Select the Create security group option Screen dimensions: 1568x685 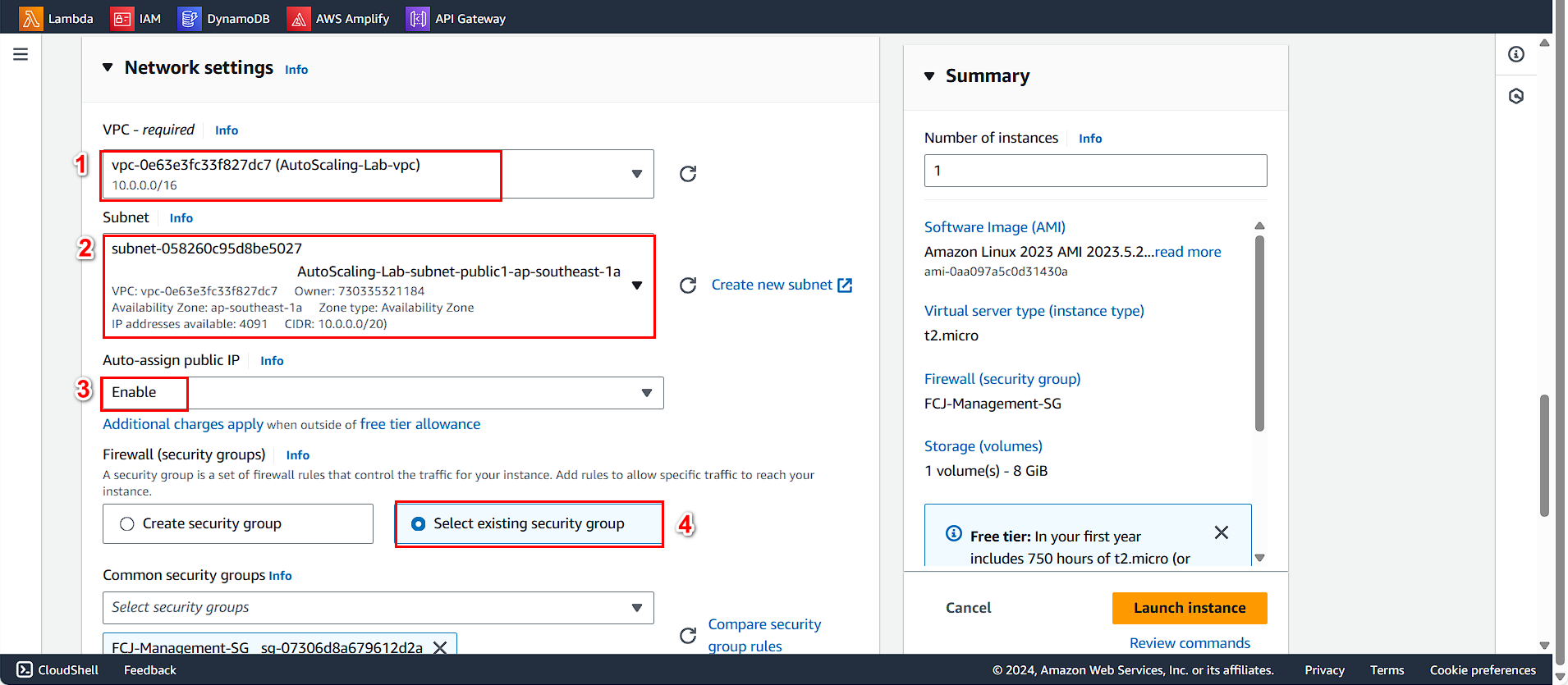127,524
